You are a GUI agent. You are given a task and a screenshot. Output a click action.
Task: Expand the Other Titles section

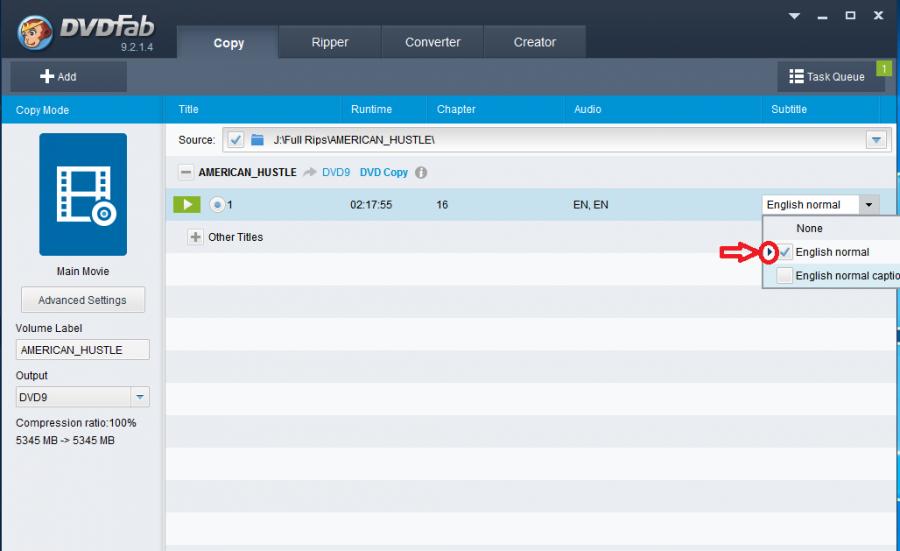click(196, 237)
